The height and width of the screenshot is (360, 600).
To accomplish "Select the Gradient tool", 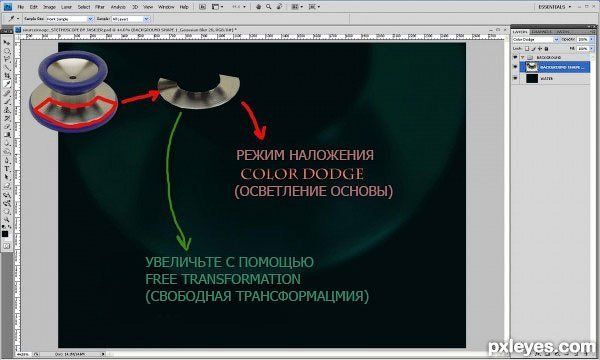I will 7,135.
